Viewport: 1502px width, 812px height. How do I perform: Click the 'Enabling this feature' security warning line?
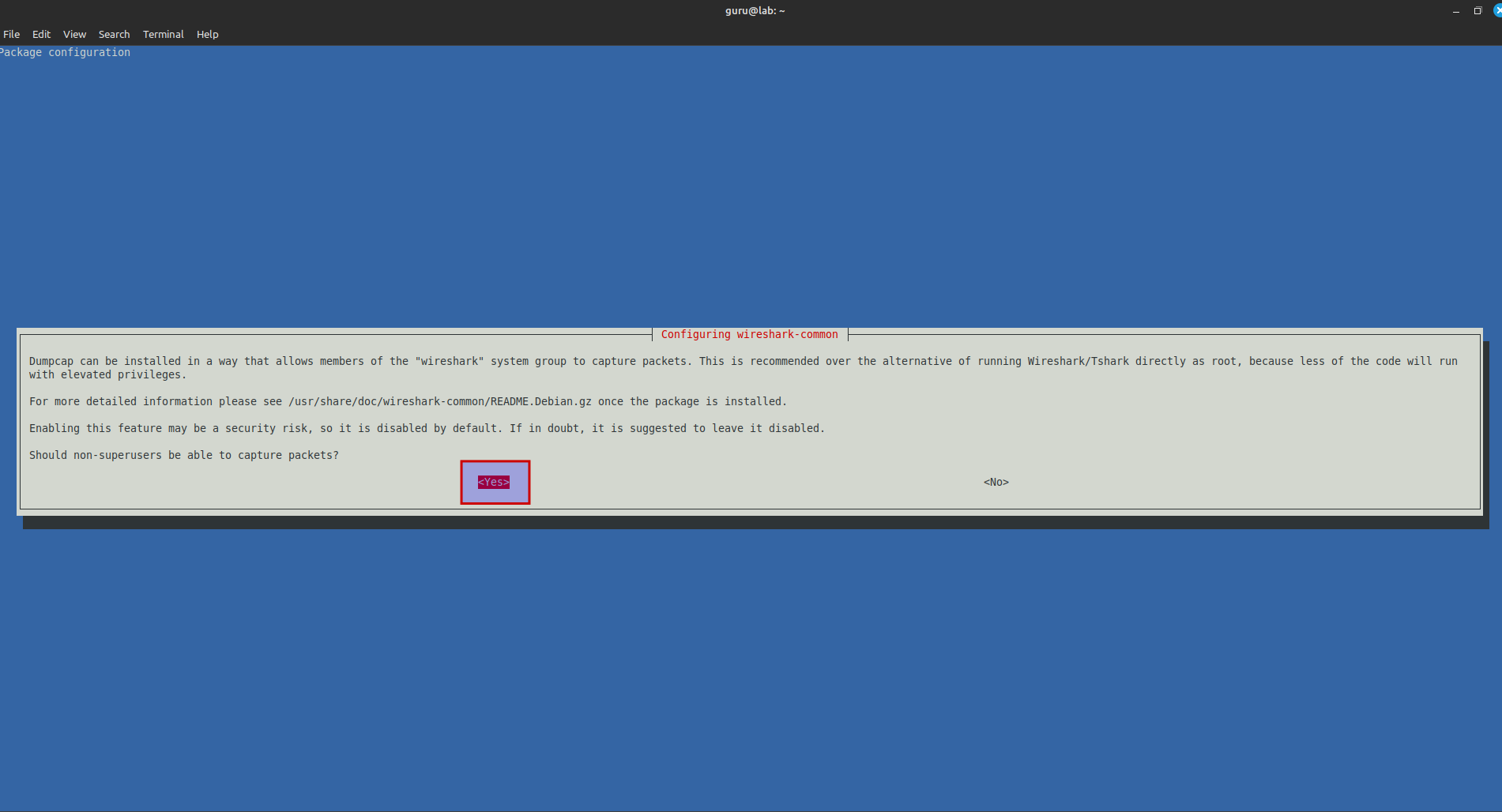click(426, 428)
